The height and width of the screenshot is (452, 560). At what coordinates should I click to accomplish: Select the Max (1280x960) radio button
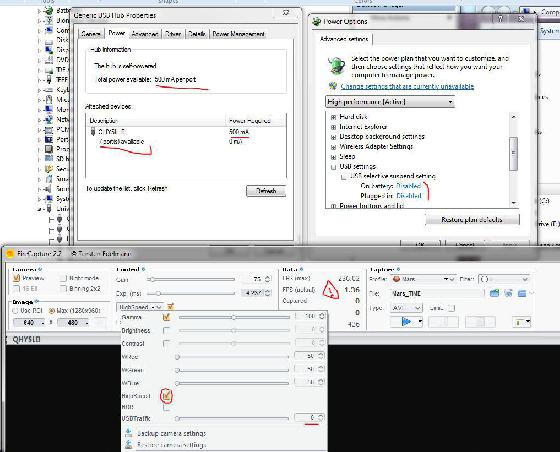coord(51,311)
